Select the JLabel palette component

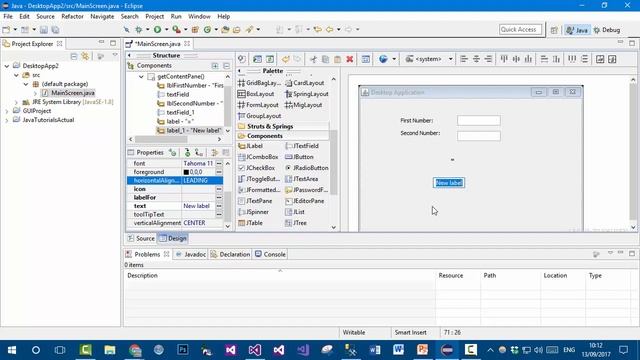click(x=251, y=146)
